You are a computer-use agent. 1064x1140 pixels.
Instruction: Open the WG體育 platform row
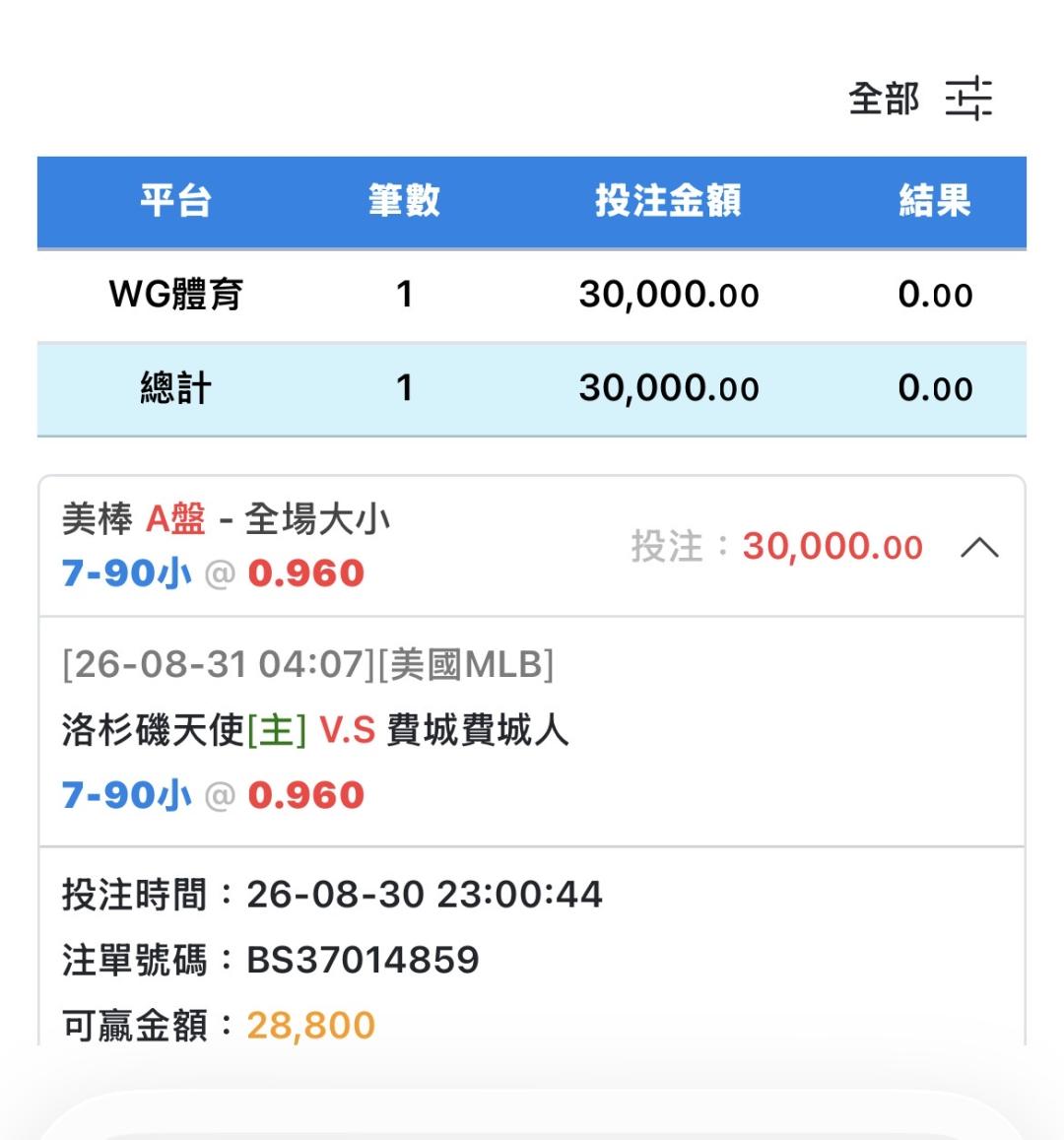tap(532, 295)
